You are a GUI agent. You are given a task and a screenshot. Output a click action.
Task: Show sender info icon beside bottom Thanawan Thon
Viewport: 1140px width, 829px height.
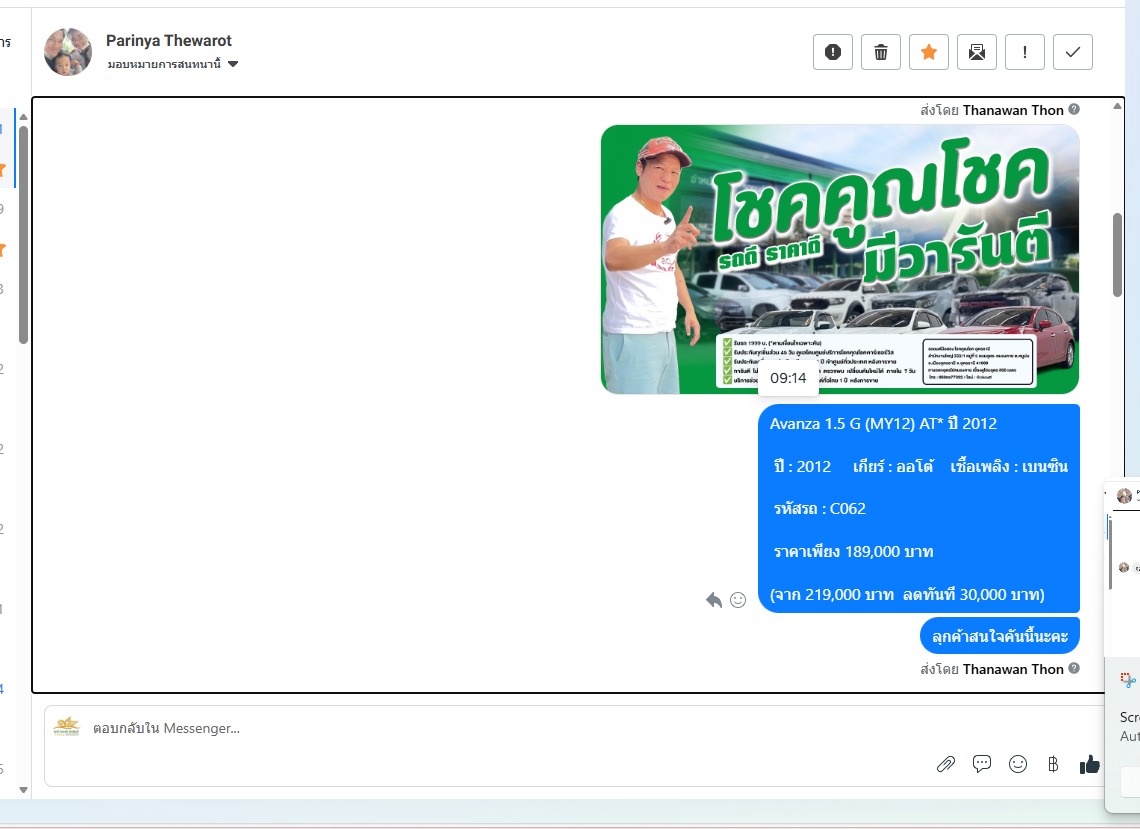(x=1074, y=668)
